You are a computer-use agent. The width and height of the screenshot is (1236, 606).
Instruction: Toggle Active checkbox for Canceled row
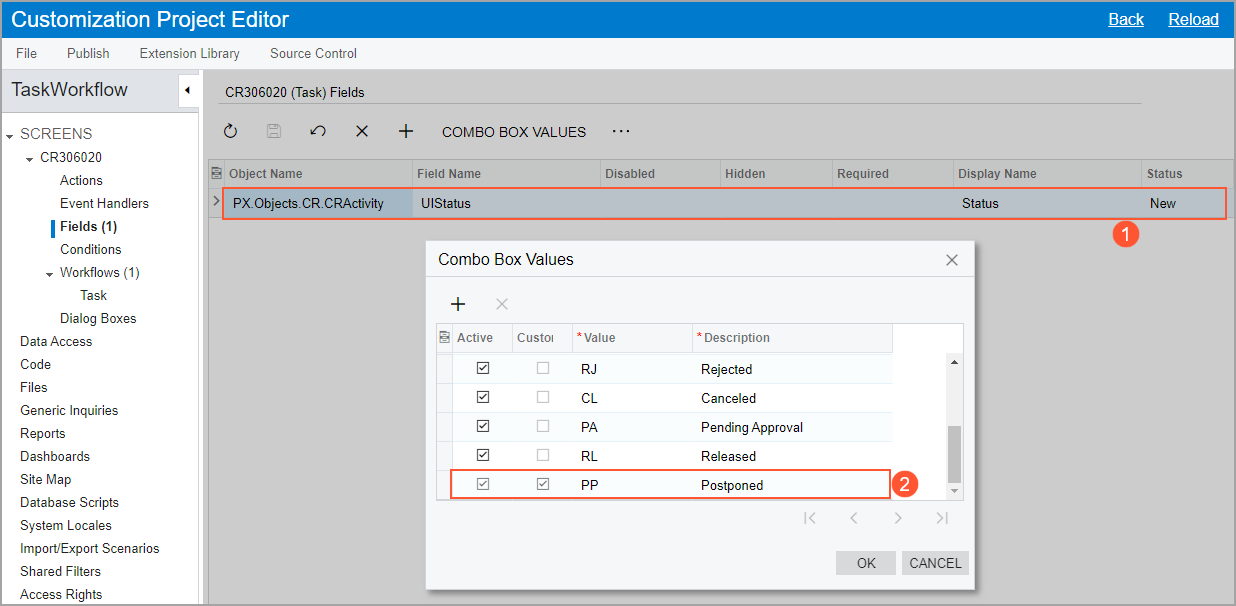483,398
